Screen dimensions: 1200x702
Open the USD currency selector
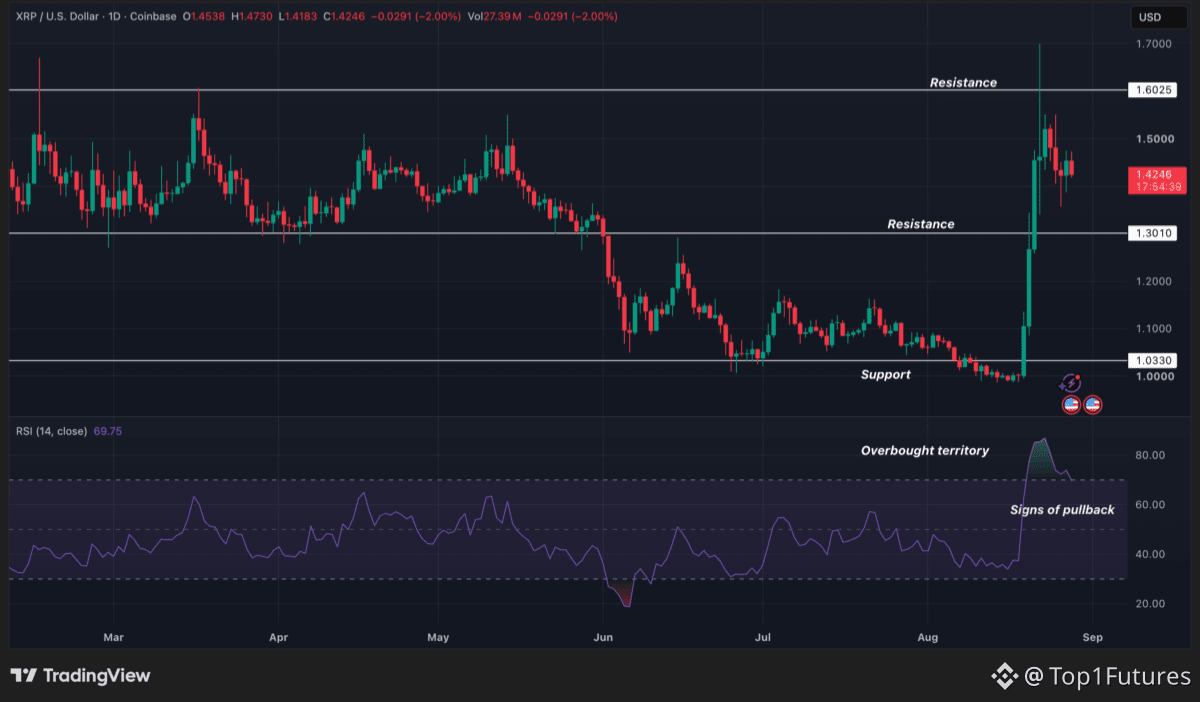click(1160, 17)
